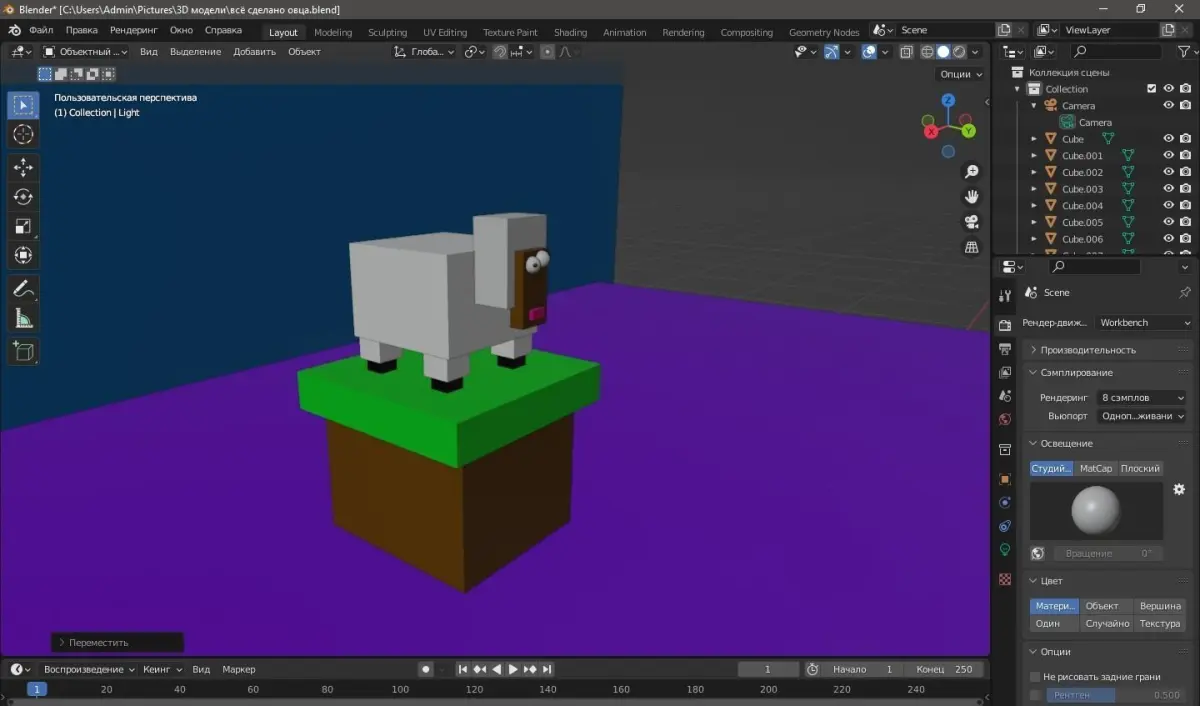Switch to the Sculpting workspace tab
The width and height of the screenshot is (1200, 706).
387,32
